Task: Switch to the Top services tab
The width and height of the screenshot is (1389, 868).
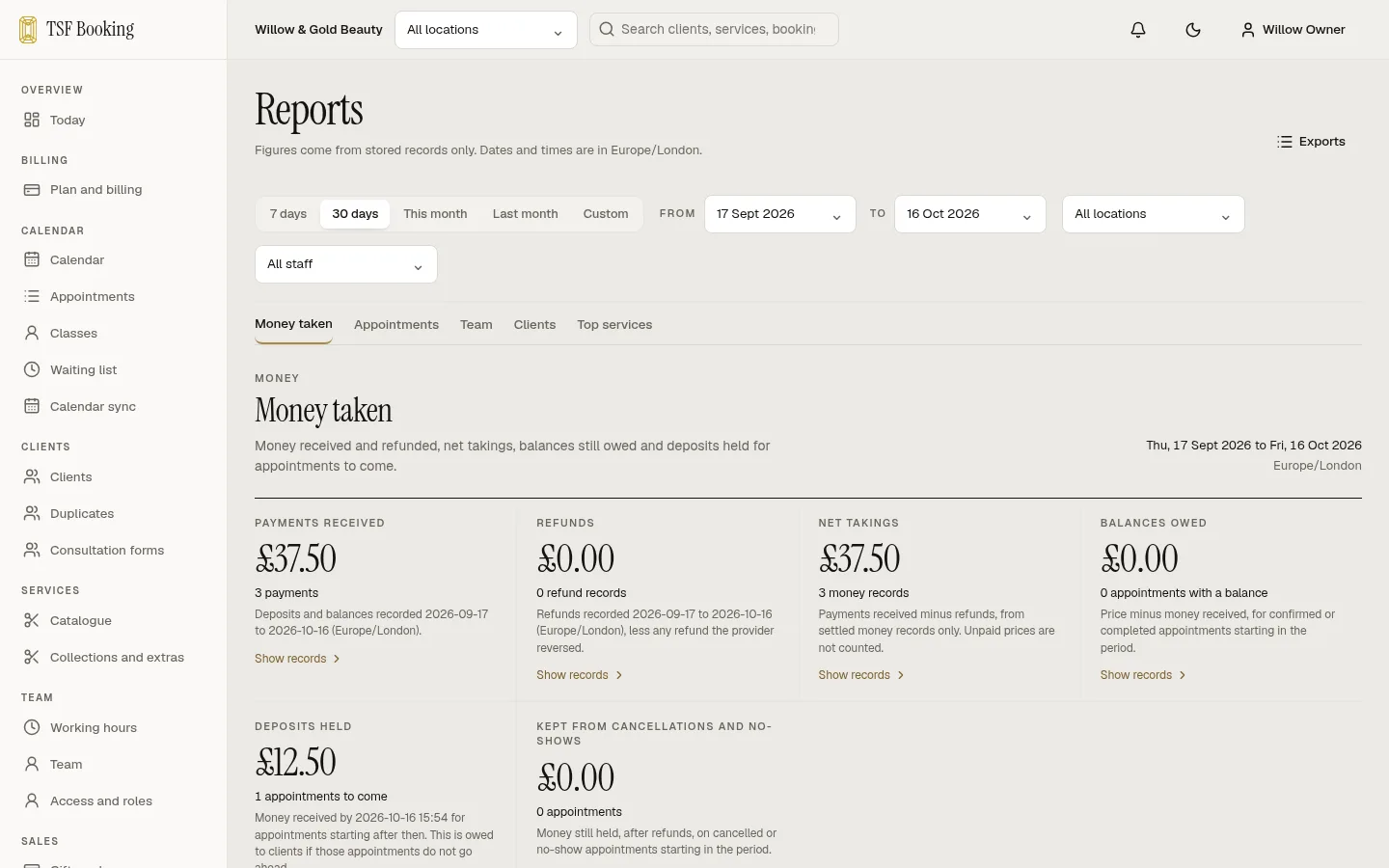Action: tap(614, 325)
